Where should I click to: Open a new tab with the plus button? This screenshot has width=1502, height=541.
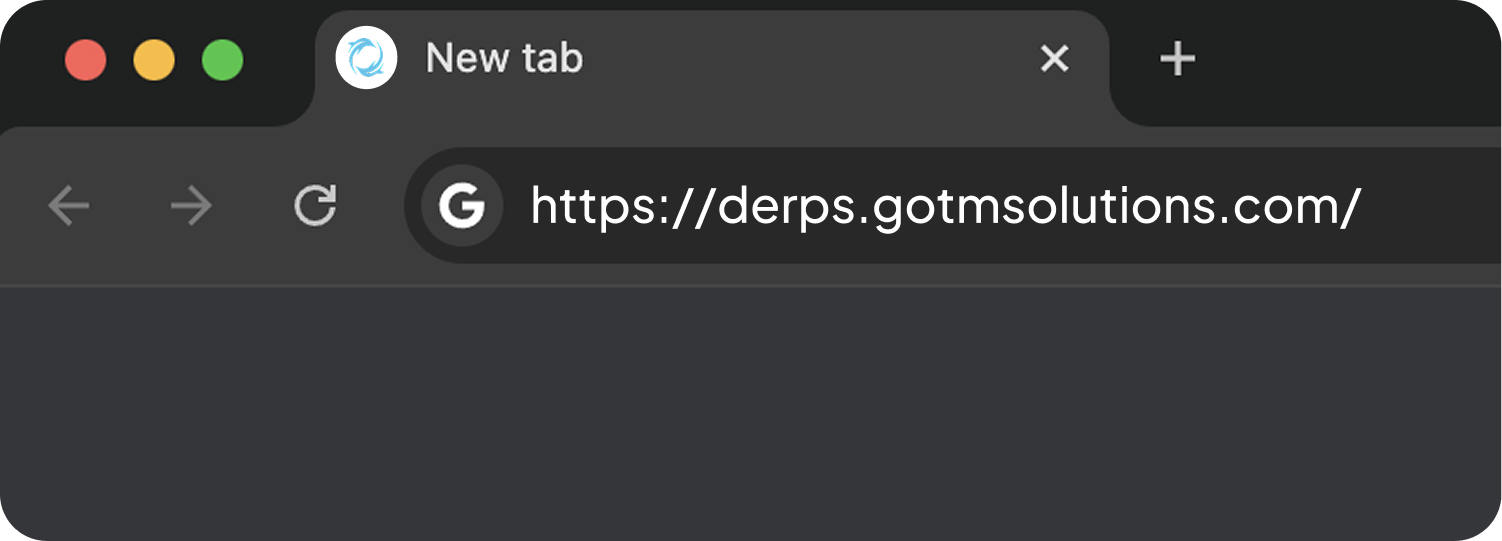[1177, 59]
